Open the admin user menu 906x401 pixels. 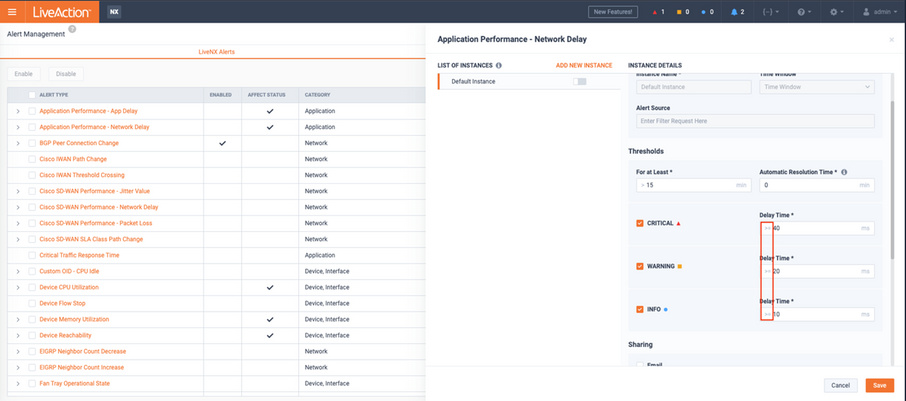tap(881, 12)
